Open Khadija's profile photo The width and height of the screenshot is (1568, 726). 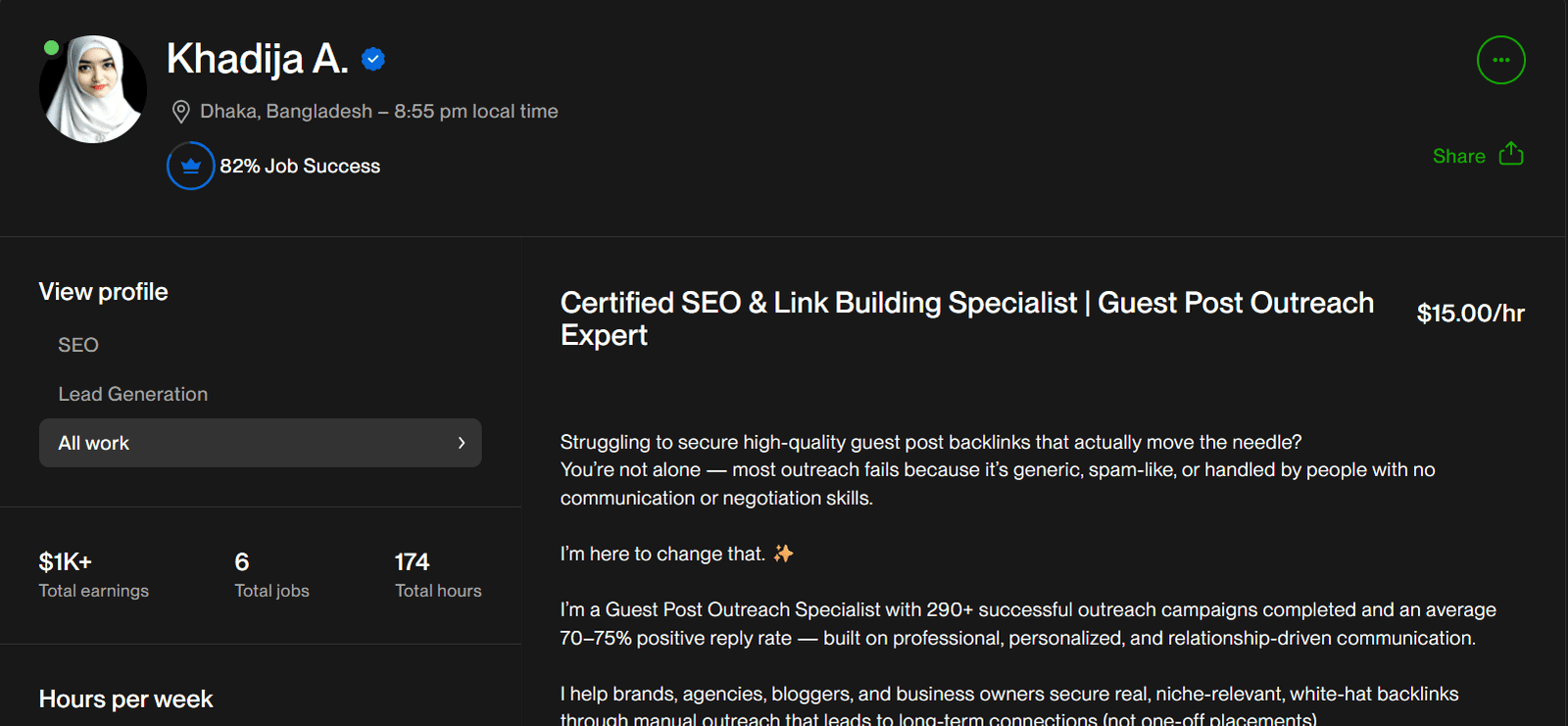click(94, 90)
